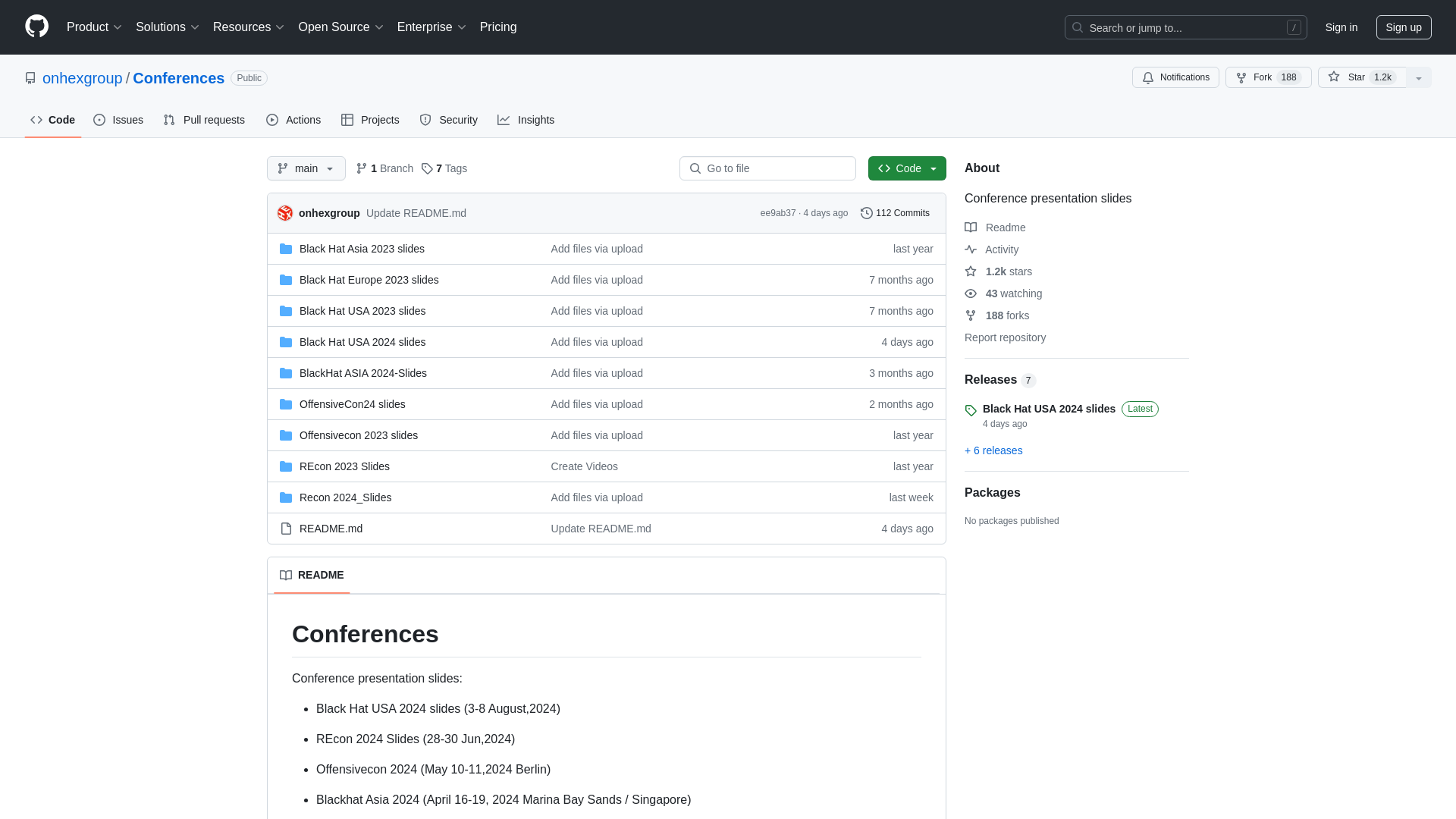Open the Conferences repository name link
This screenshot has height=819, width=1456.
(x=178, y=78)
